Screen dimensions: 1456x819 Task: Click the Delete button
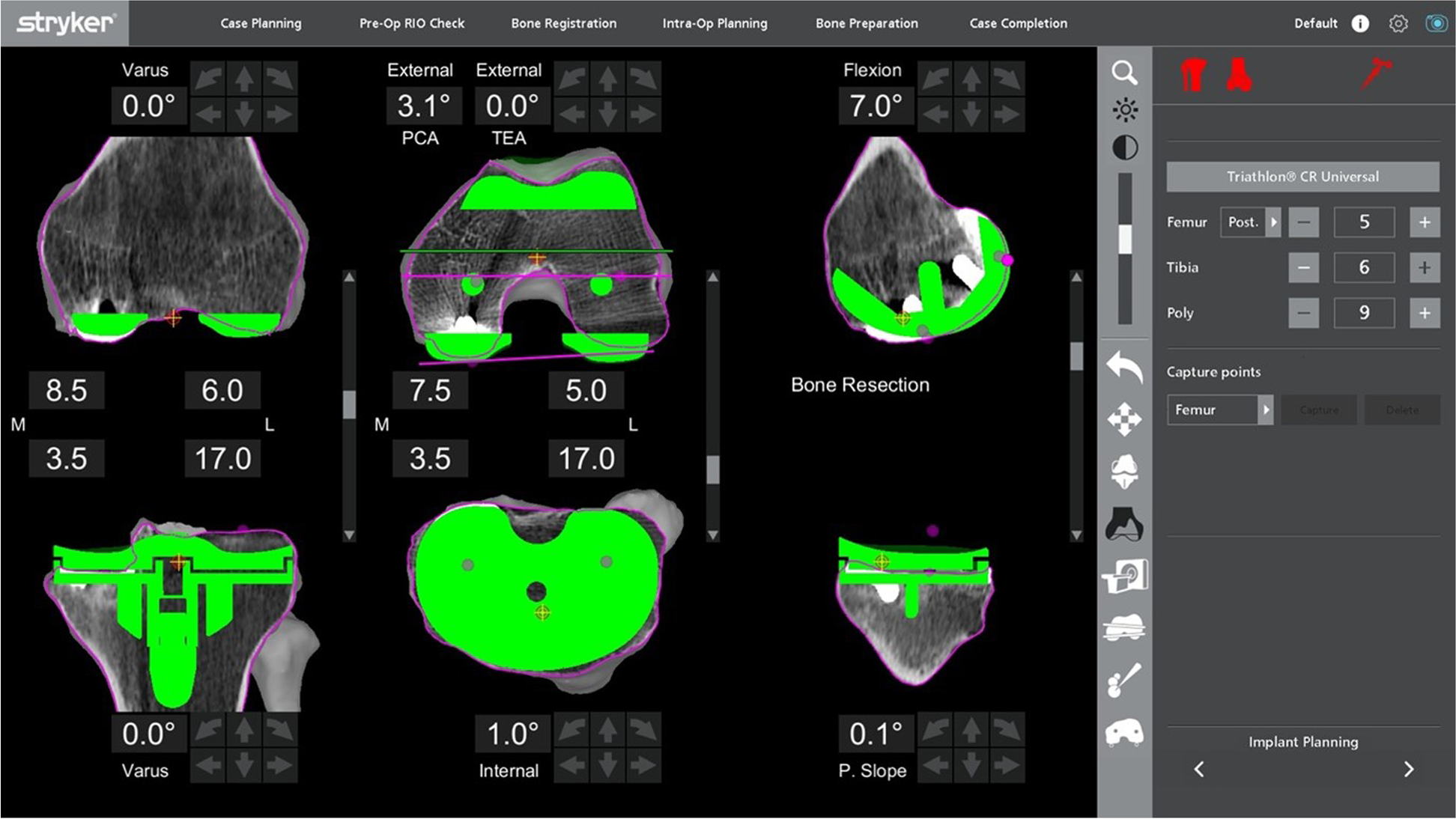click(x=1402, y=409)
